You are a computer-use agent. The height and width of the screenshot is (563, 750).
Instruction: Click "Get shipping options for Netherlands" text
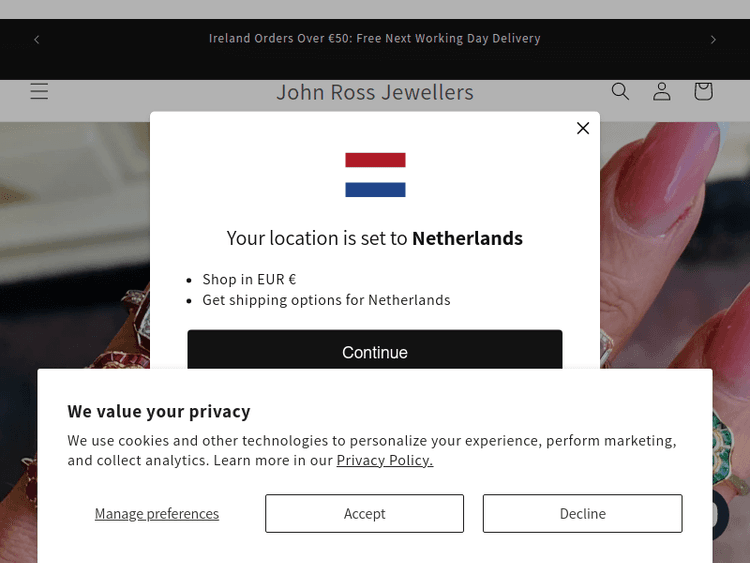coord(326,300)
